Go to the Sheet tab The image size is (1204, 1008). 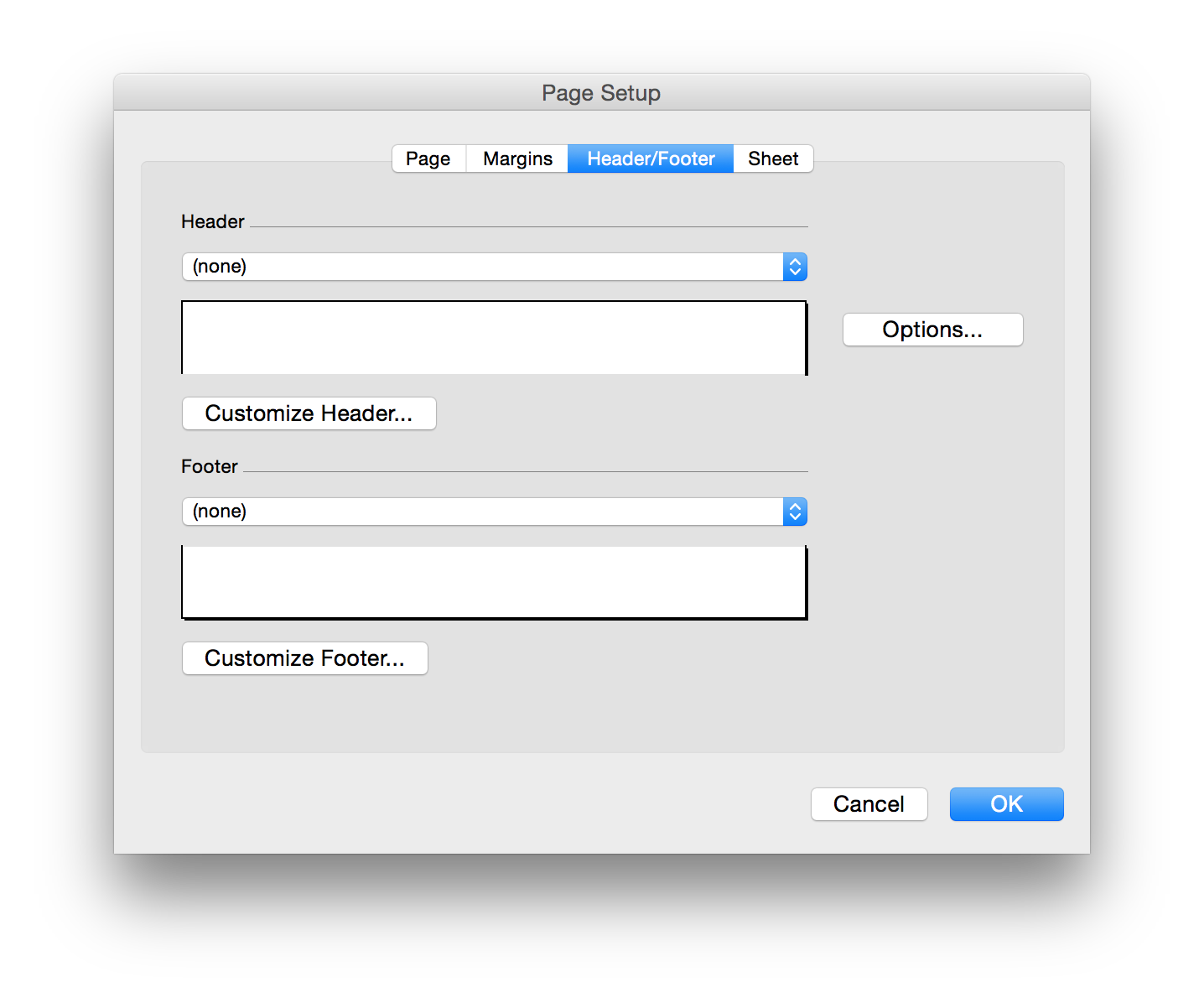click(773, 158)
